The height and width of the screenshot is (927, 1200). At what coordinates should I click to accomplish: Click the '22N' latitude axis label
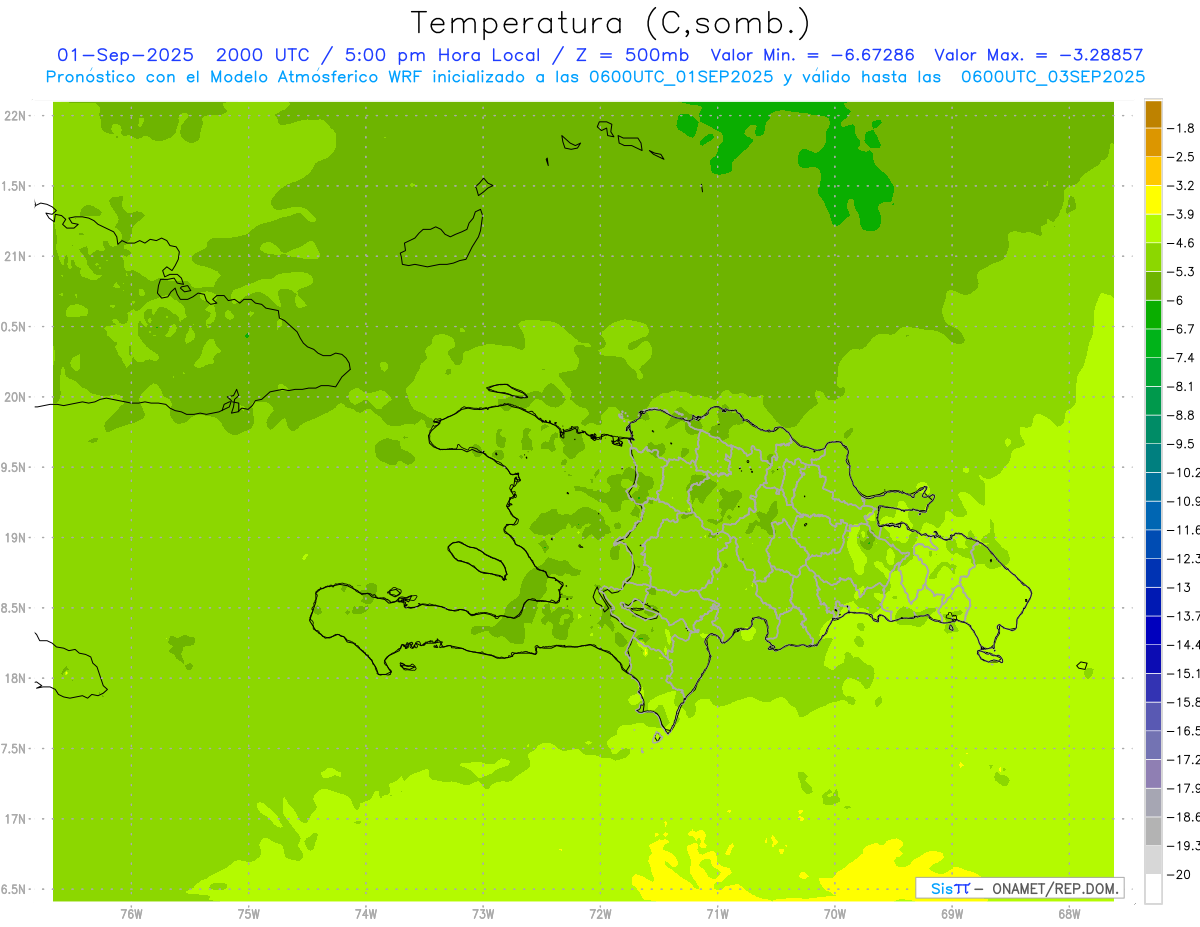point(14,116)
